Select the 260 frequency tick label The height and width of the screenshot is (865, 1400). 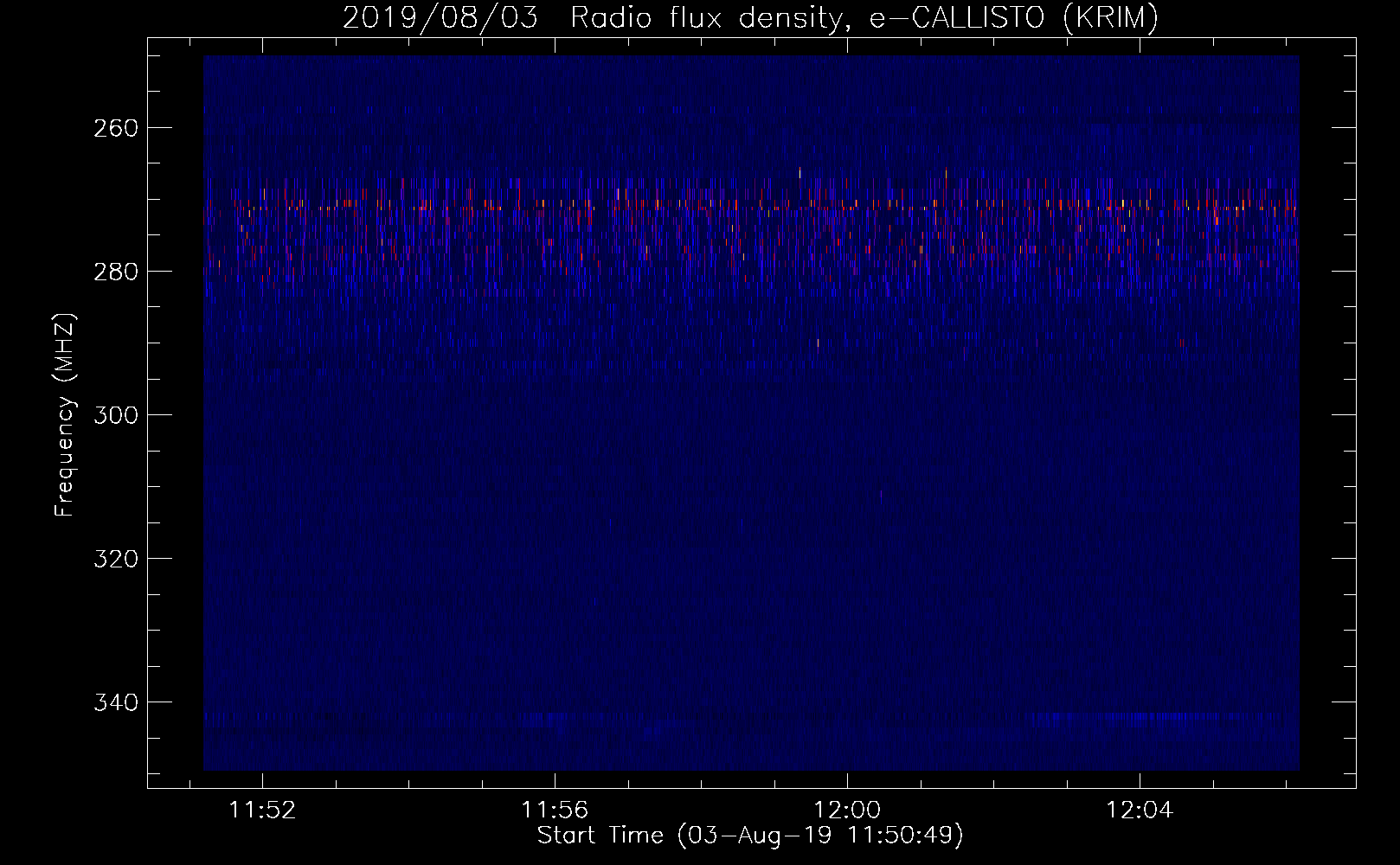tap(115, 128)
